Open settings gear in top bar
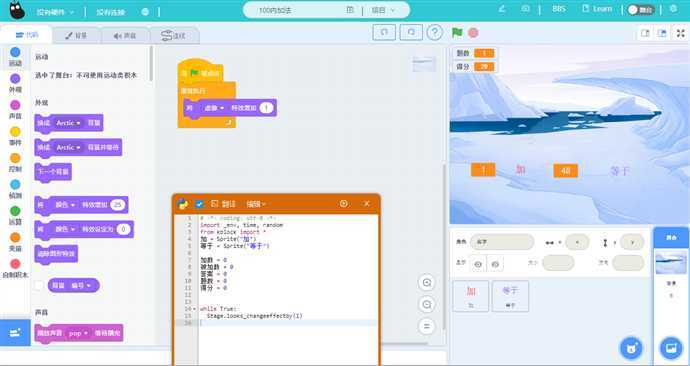 (x=673, y=9)
